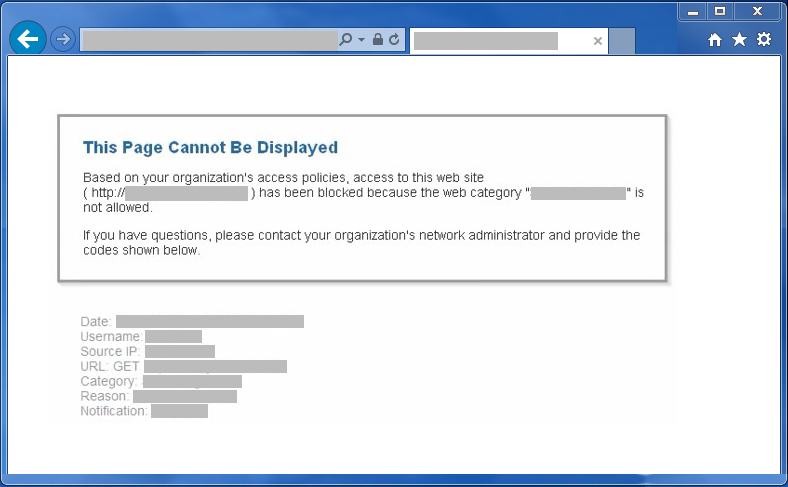The height and width of the screenshot is (487, 788).
Task: Open a new tab with blank tab button
Action: (622, 41)
